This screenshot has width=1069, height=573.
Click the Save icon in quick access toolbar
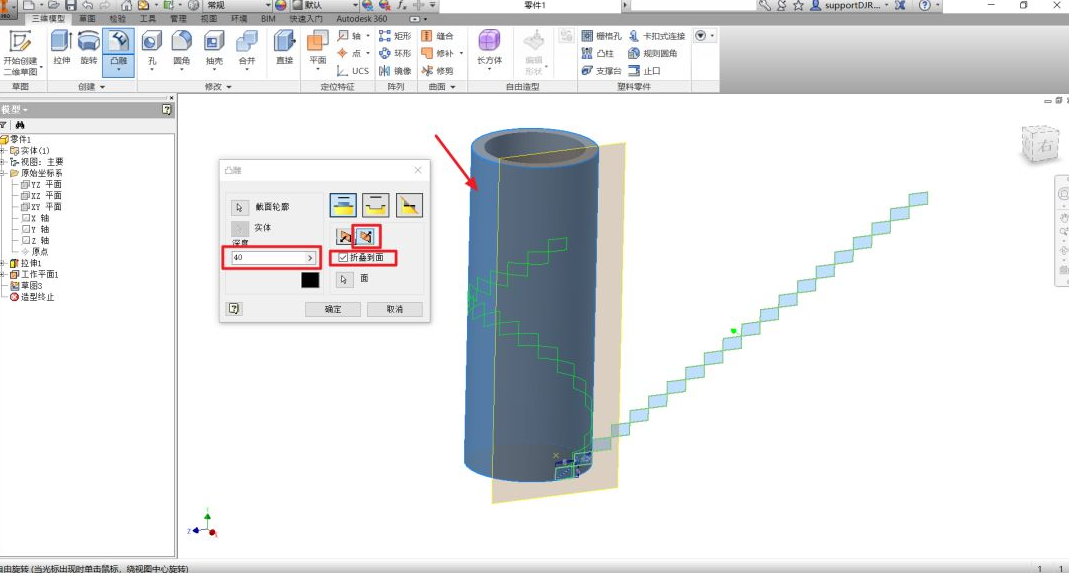point(70,5)
